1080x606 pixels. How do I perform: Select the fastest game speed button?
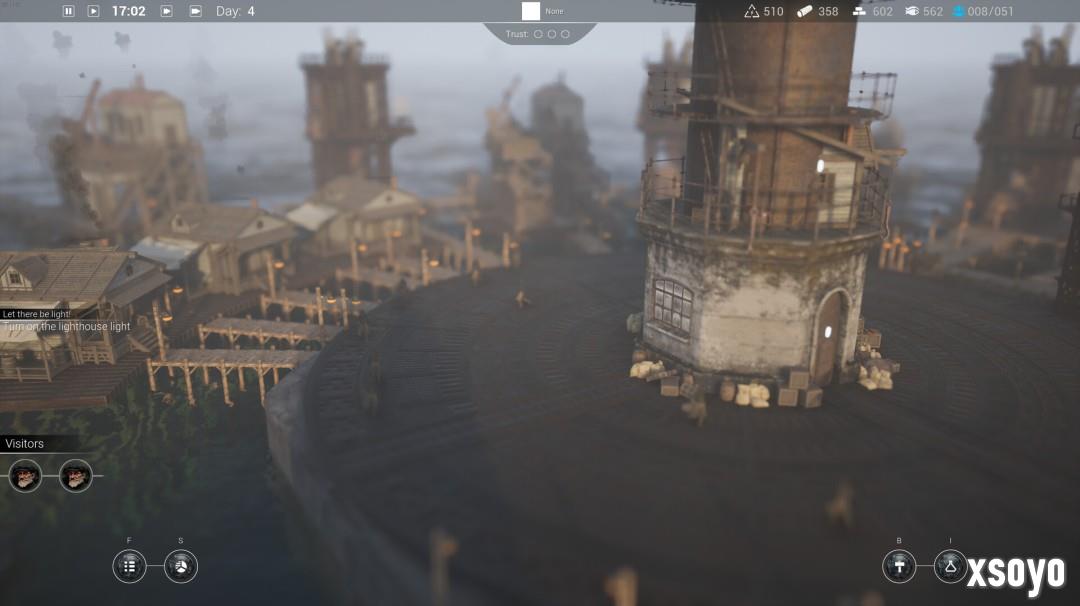(x=195, y=11)
